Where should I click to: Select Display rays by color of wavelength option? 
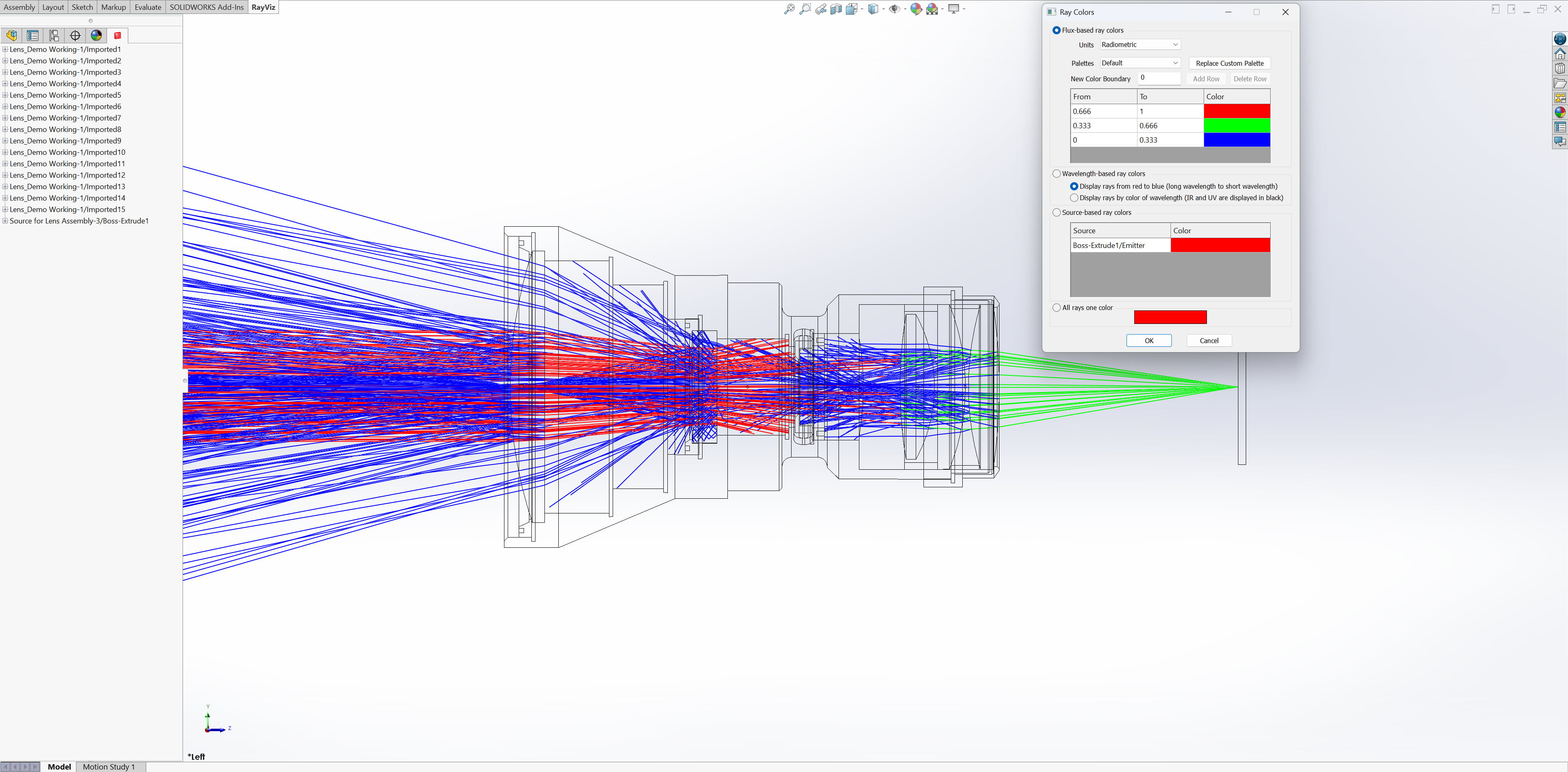click(x=1074, y=198)
